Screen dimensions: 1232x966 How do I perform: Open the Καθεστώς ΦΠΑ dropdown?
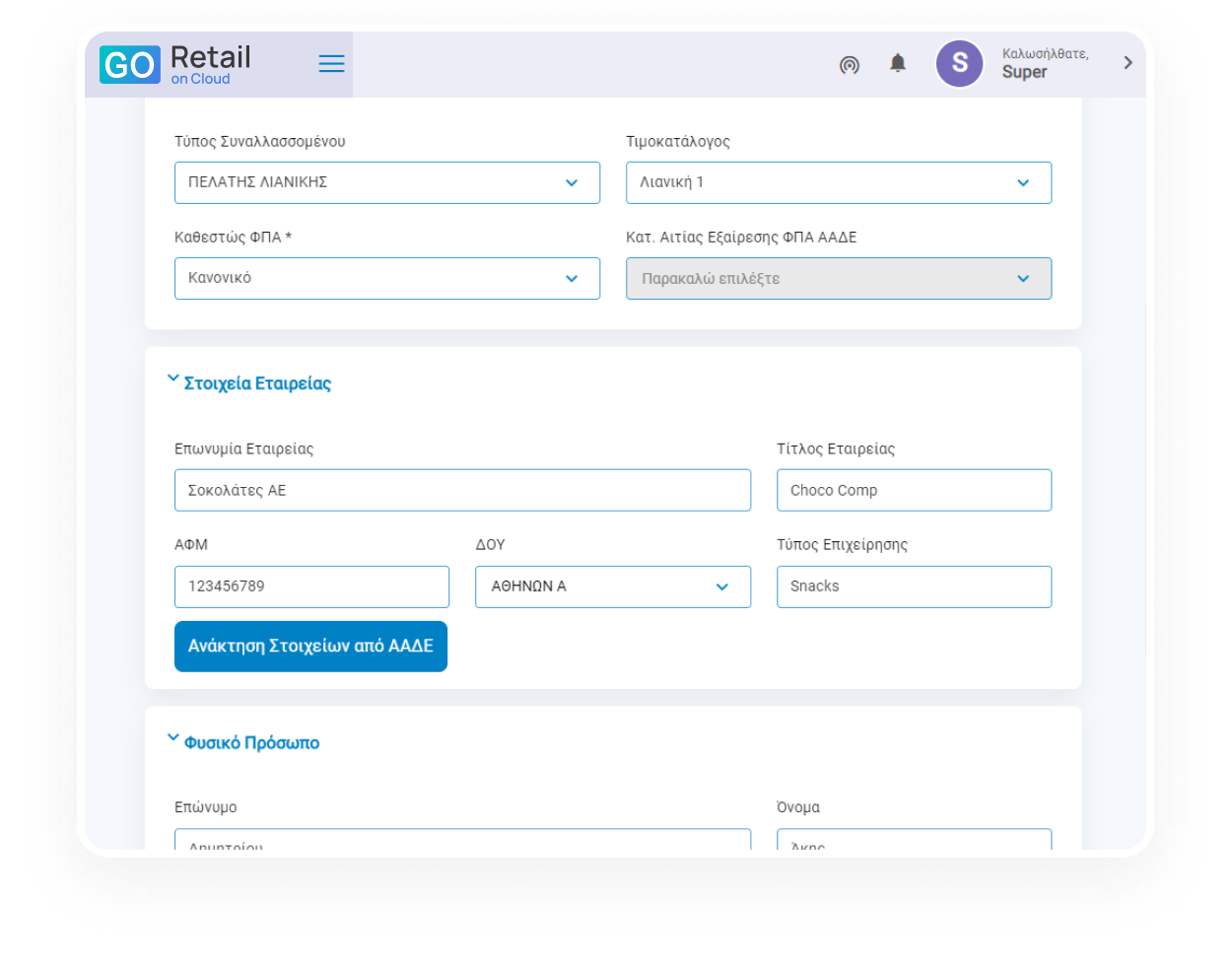coord(386,278)
